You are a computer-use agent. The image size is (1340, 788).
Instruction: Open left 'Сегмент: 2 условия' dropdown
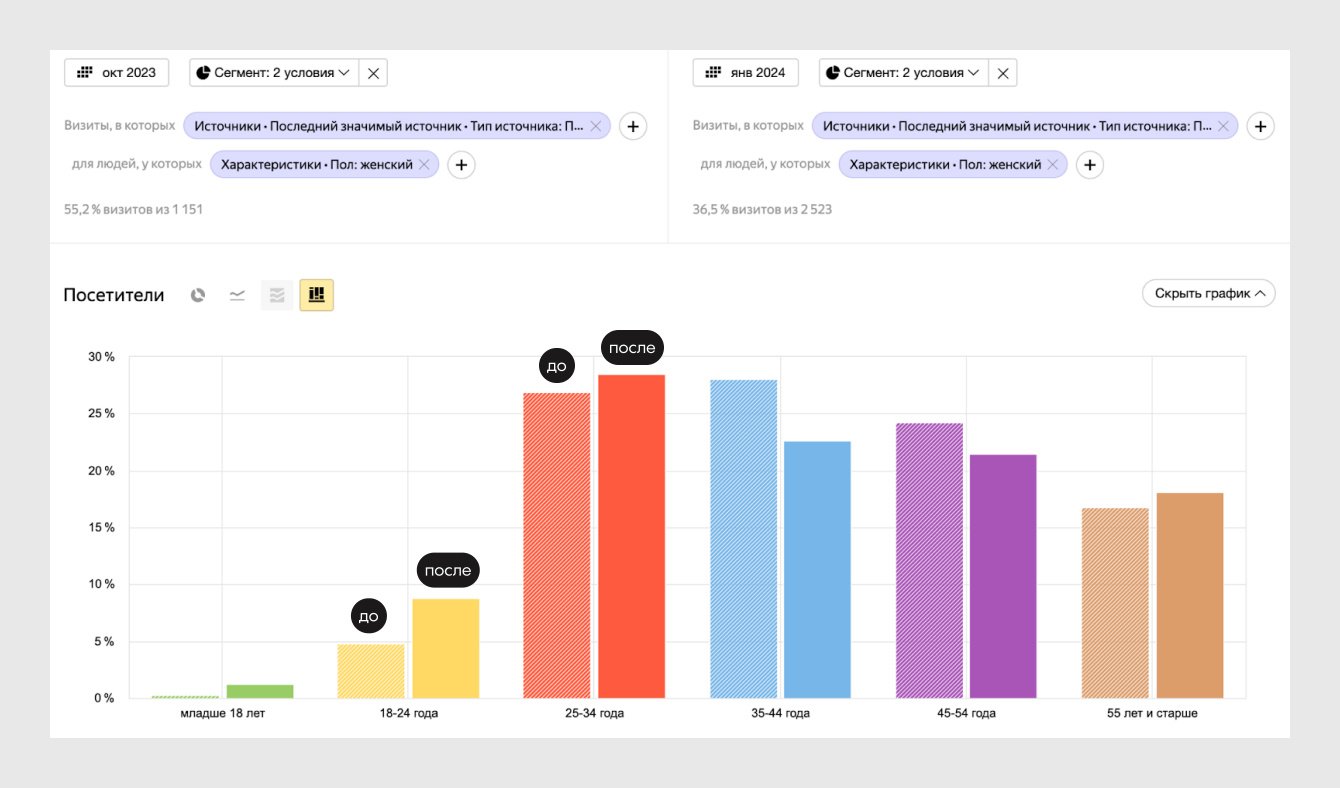click(274, 73)
